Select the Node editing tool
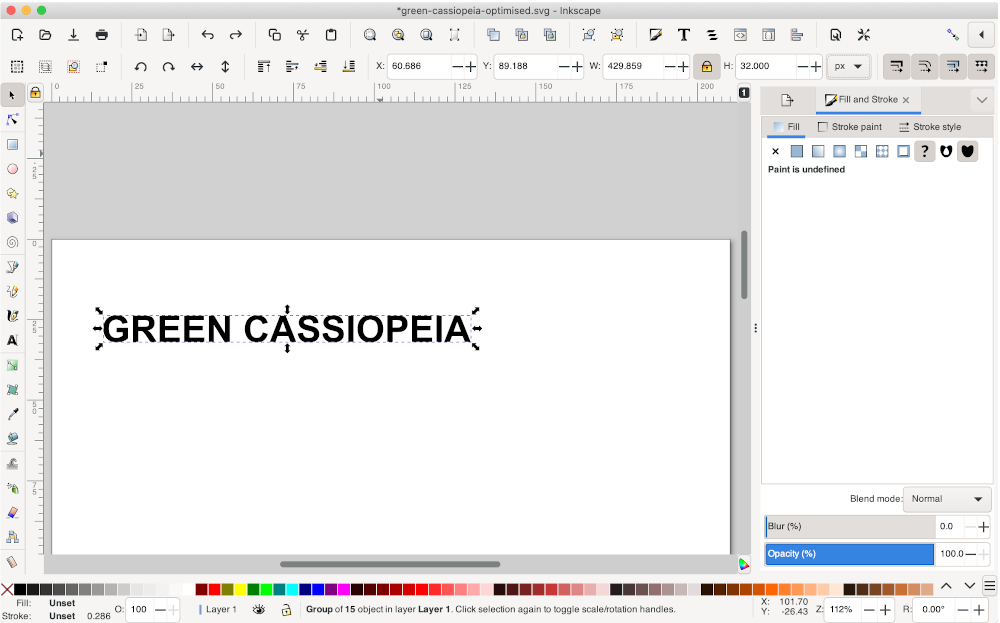This screenshot has height=623, width=1000. point(13,119)
